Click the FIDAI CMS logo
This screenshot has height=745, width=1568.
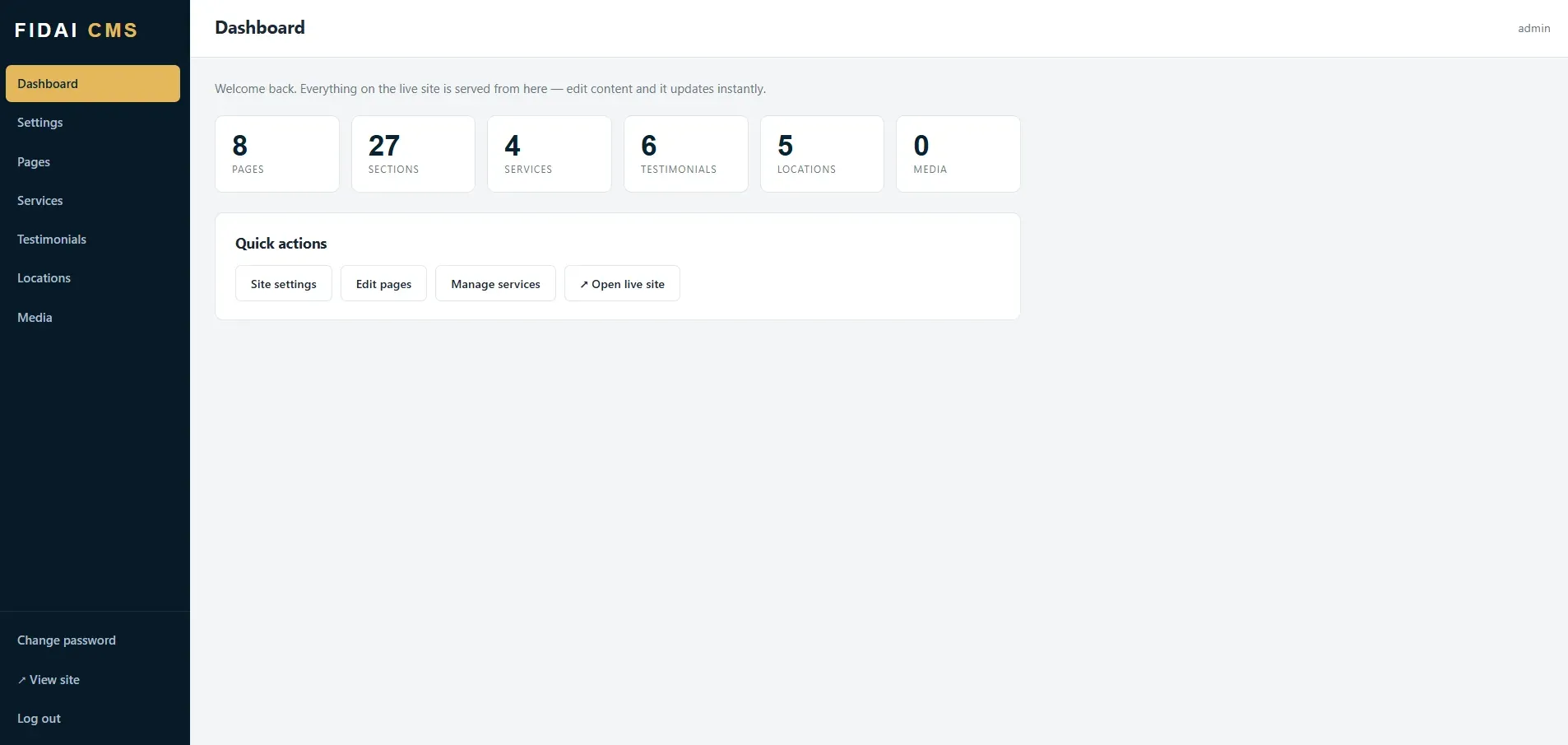77,30
